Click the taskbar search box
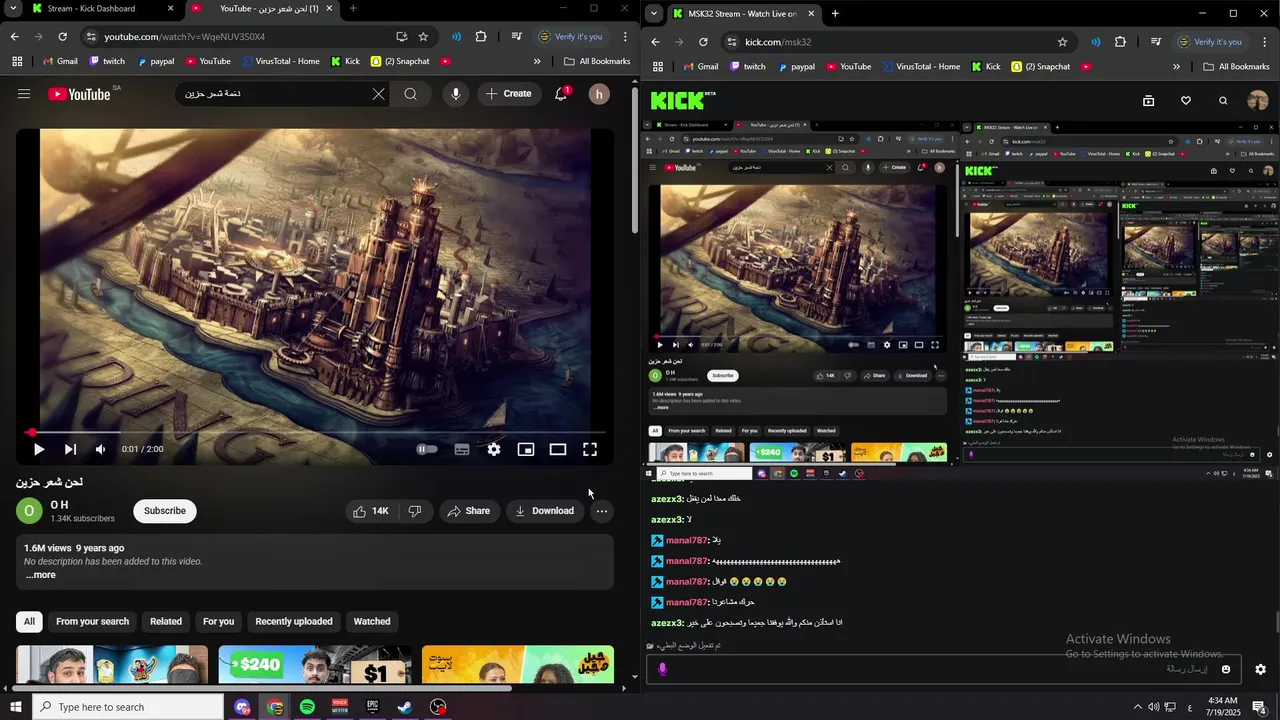This screenshot has height=720, width=1280. (128, 707)
